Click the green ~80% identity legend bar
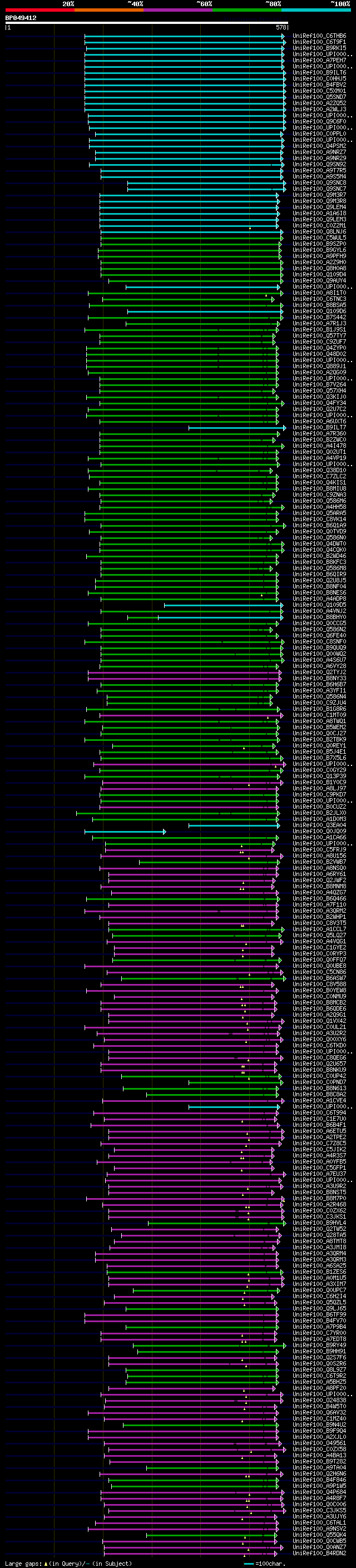Screen dimensions: 356x1568 click(247, 10)
